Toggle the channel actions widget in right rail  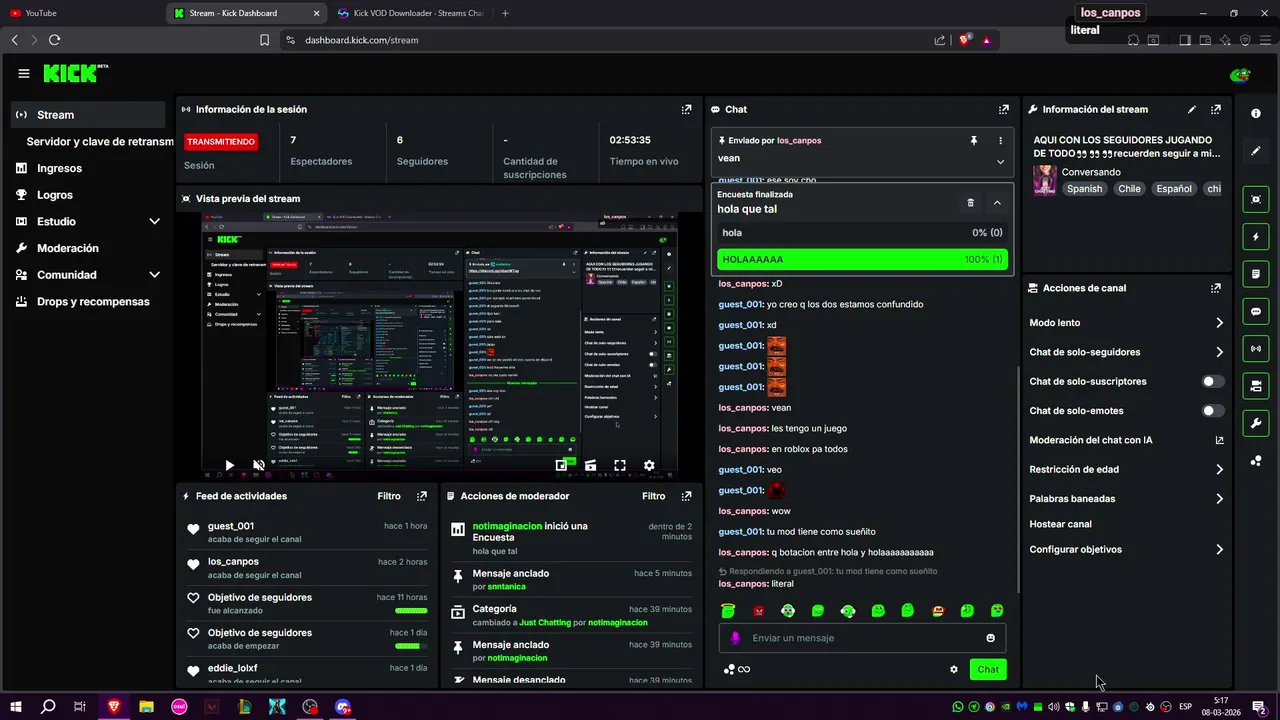pos(1256,386)
